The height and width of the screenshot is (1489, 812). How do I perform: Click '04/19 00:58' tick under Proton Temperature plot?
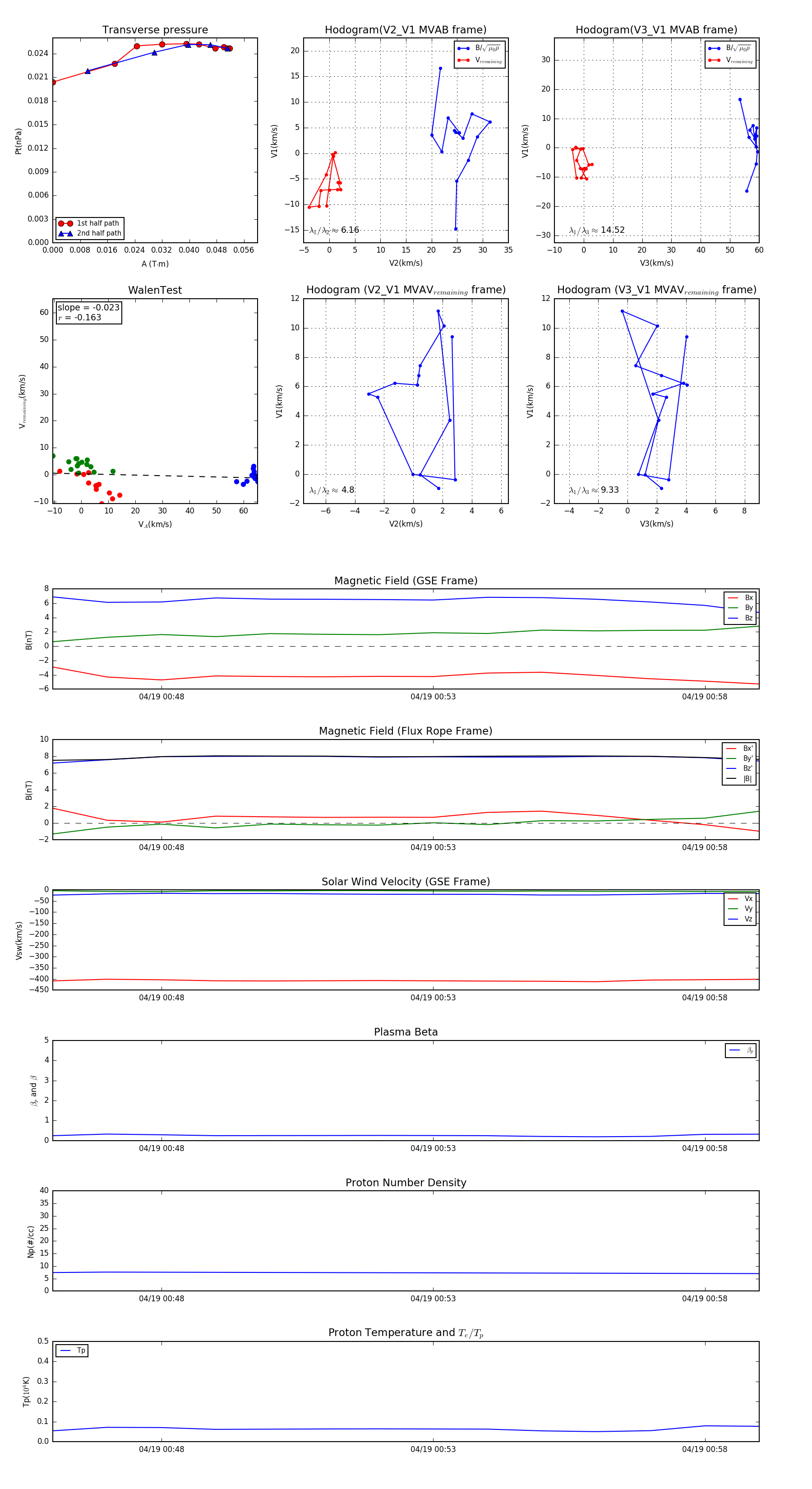(705, 1449)
